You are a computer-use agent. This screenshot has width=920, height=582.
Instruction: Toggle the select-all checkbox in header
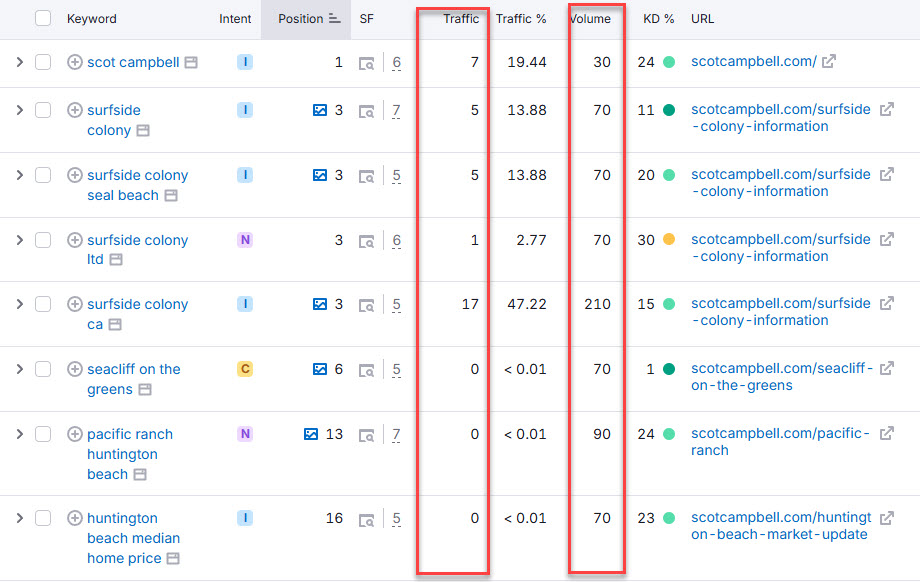click(x=43, y=18)
